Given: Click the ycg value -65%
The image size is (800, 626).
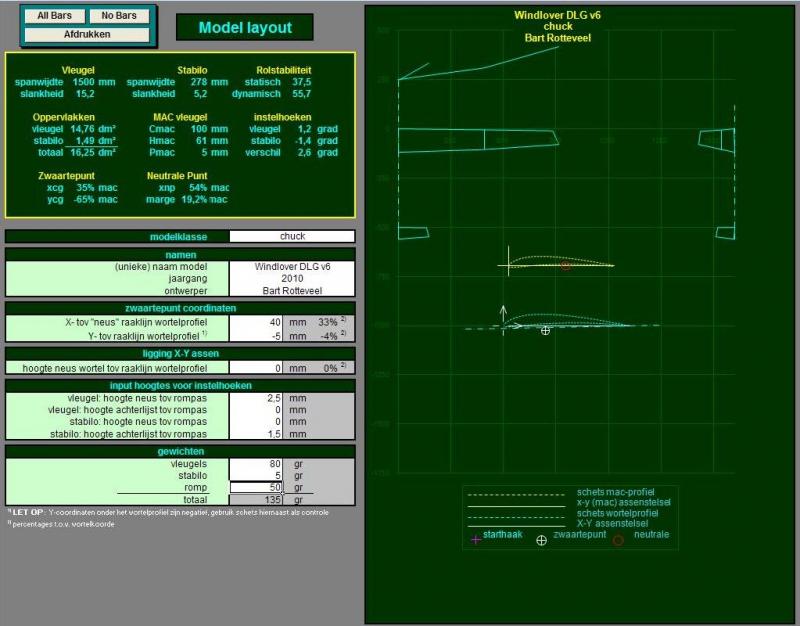Looking at the screenshot, I should point(84,199).
